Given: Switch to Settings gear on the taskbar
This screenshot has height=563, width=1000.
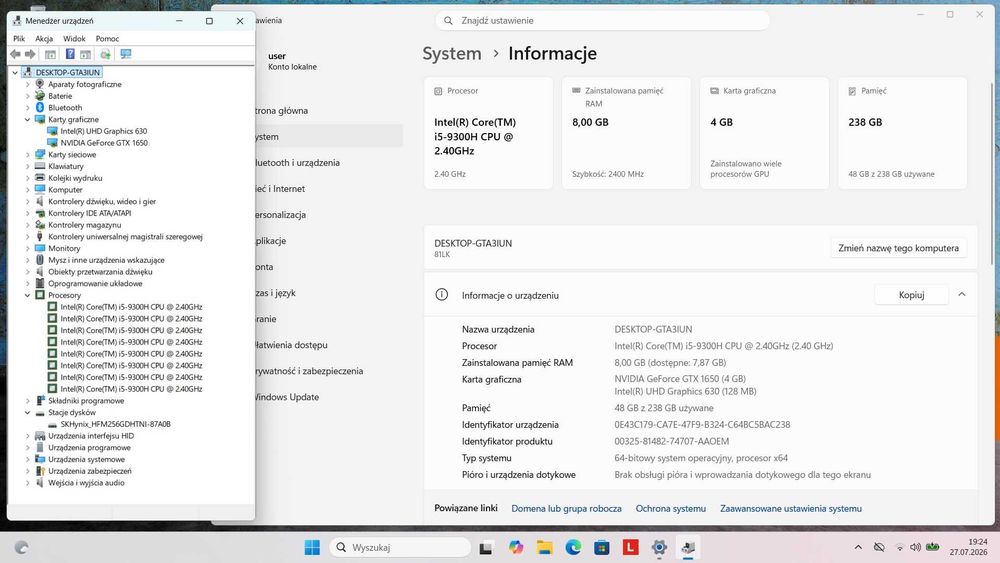Looking at the screenshot, I should click(659, 547).
